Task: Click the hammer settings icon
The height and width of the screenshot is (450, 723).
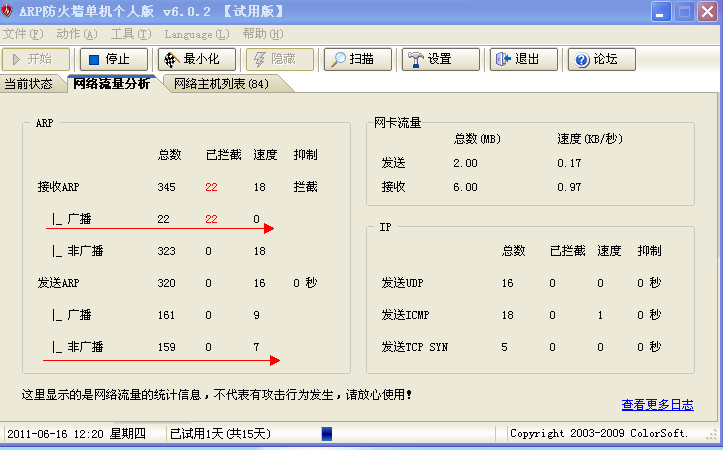Action: 416,59
